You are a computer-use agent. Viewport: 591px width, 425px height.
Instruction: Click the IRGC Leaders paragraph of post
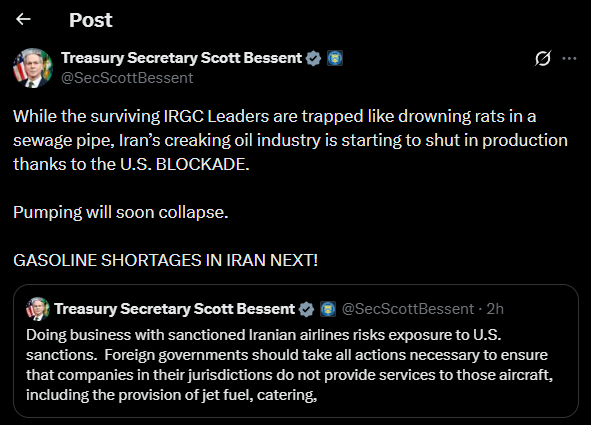(290, 140)
